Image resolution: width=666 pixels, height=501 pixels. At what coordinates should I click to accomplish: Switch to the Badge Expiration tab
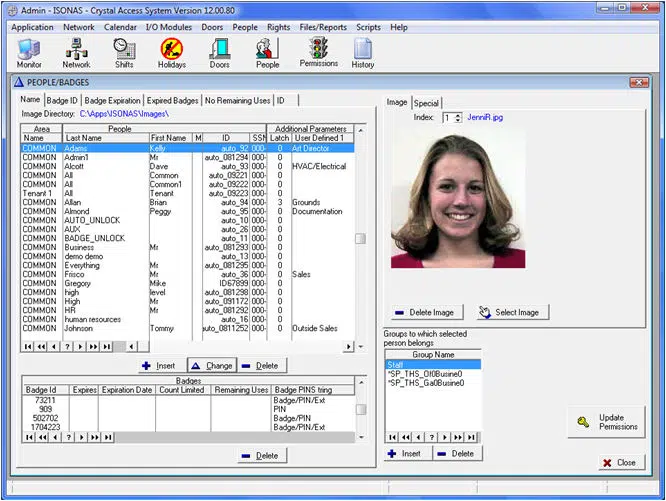[113, 100]
